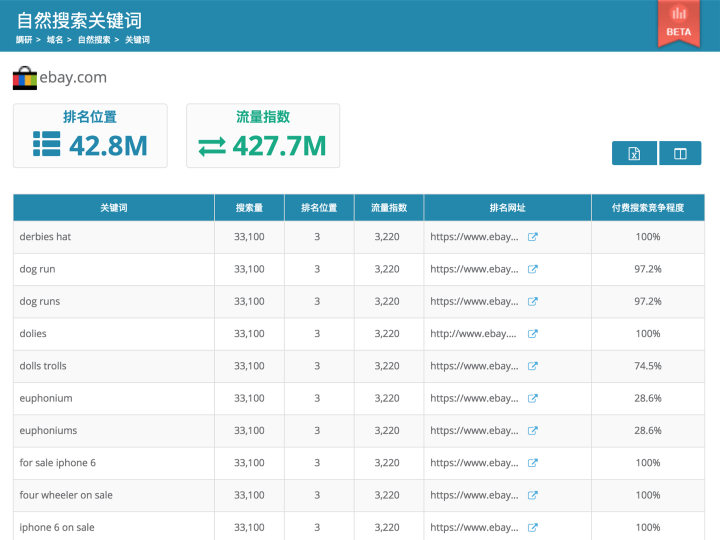Select the keyword cell reading exactly 'euphonium'

(46, 399)
